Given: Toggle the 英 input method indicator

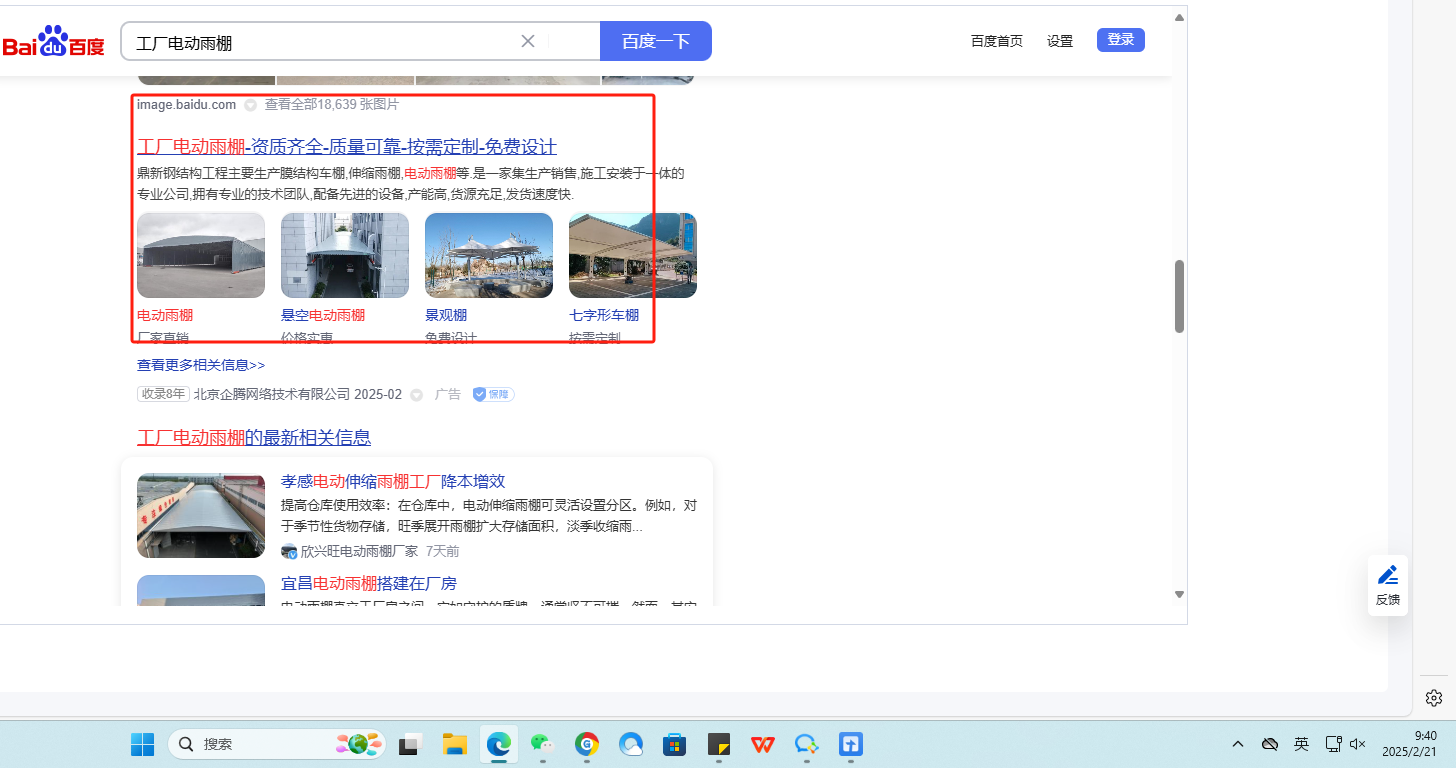Looking at the screenshot, I should [1301, 744].
